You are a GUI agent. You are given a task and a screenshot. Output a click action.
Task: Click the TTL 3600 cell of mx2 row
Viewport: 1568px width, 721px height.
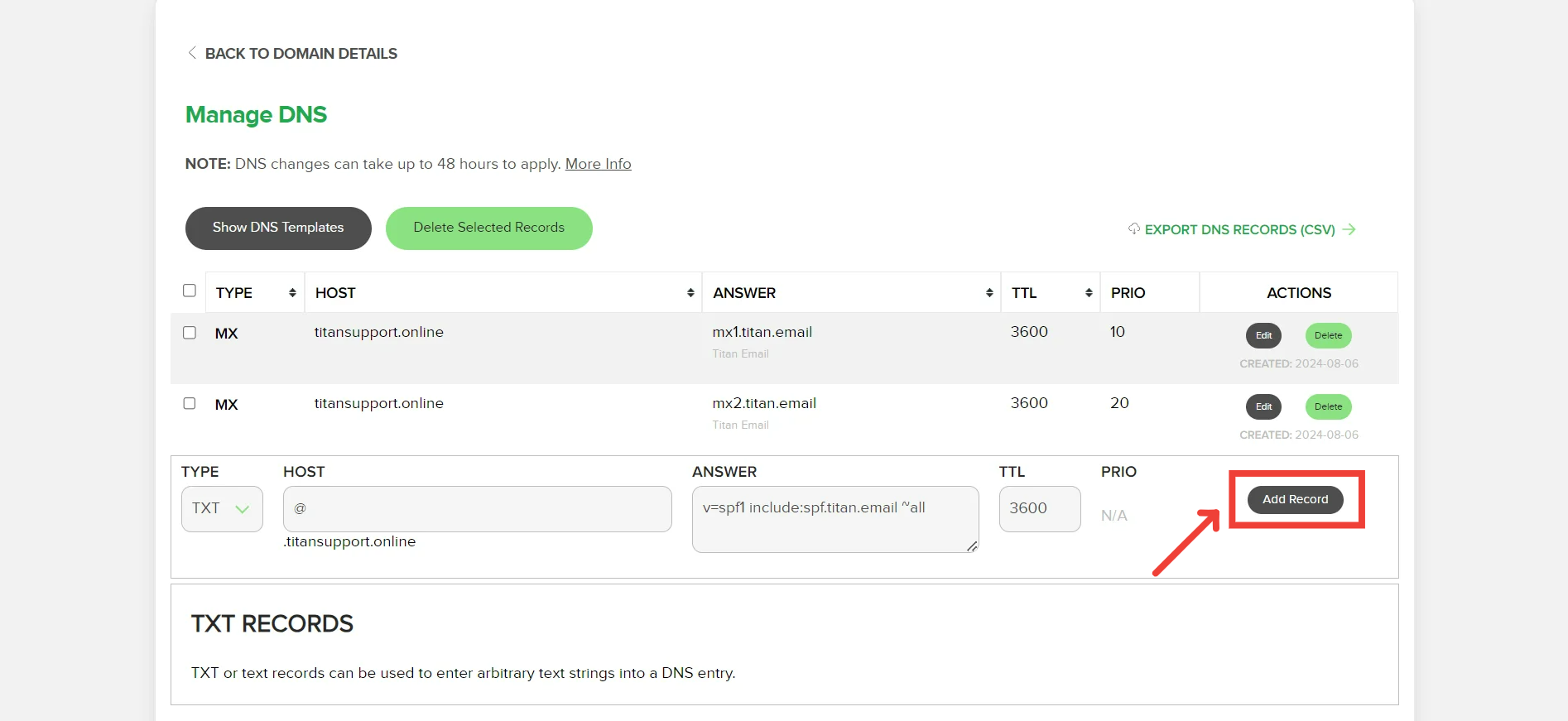pos(1029,403)
